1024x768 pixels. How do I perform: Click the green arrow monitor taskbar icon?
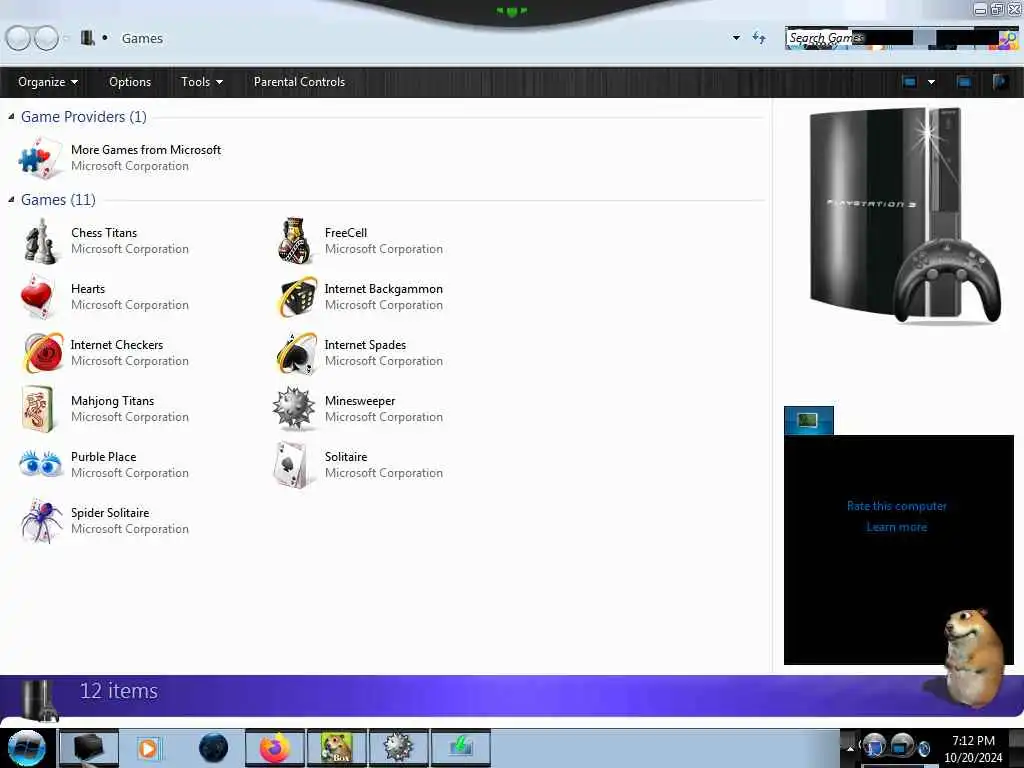coord(460,748)
